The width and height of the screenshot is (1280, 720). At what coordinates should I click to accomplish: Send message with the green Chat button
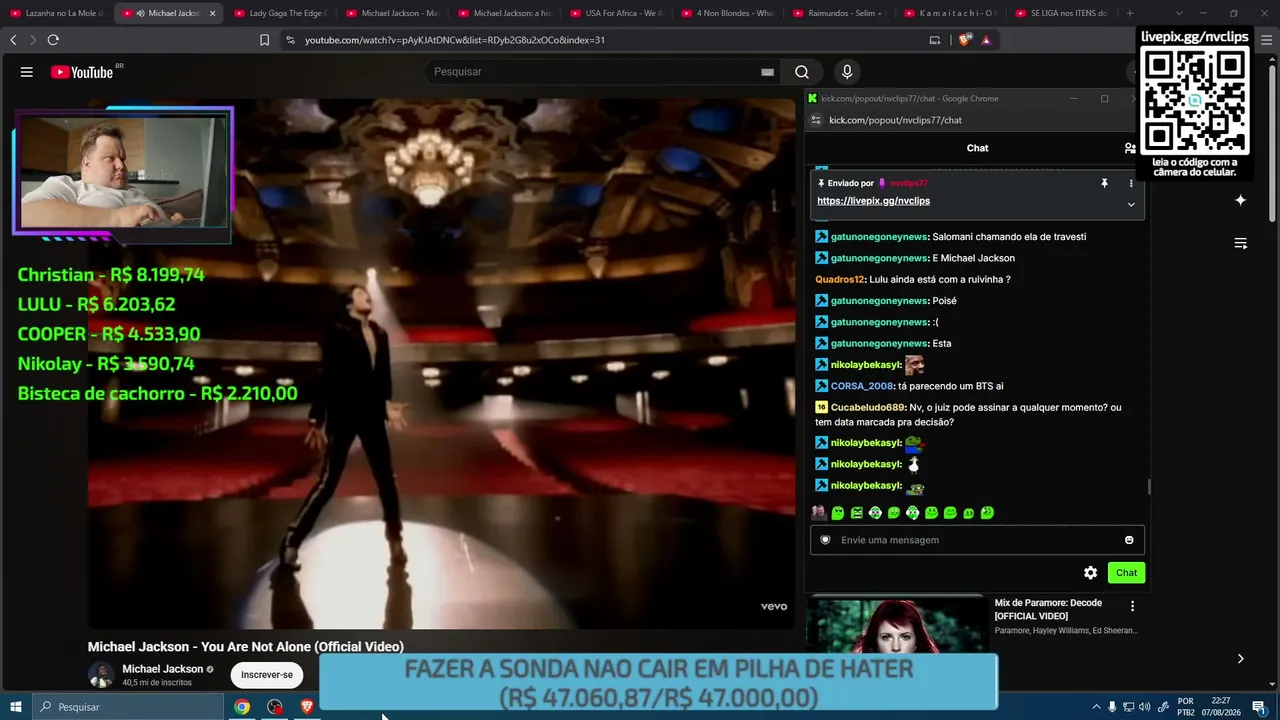(x=1126, y=573)
